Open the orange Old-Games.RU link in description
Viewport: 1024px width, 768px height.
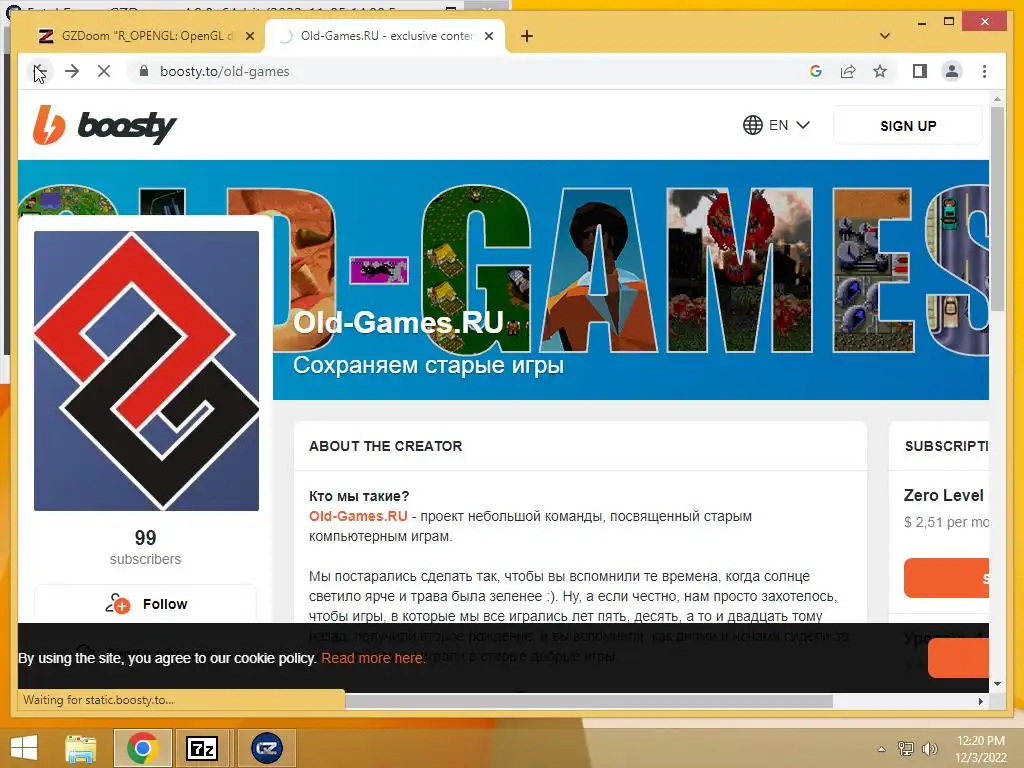[358, 516]
